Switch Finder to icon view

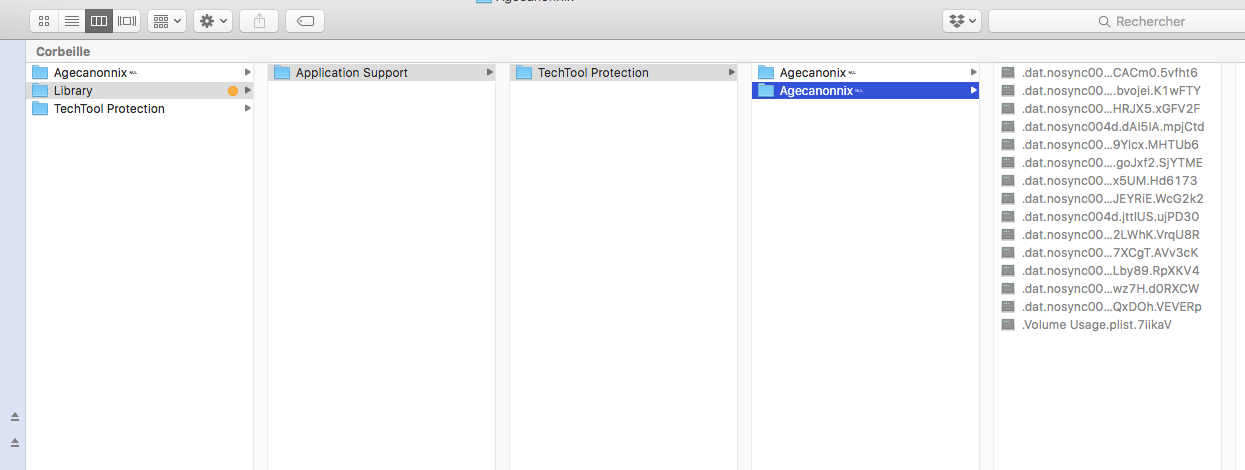pos(44,20)
